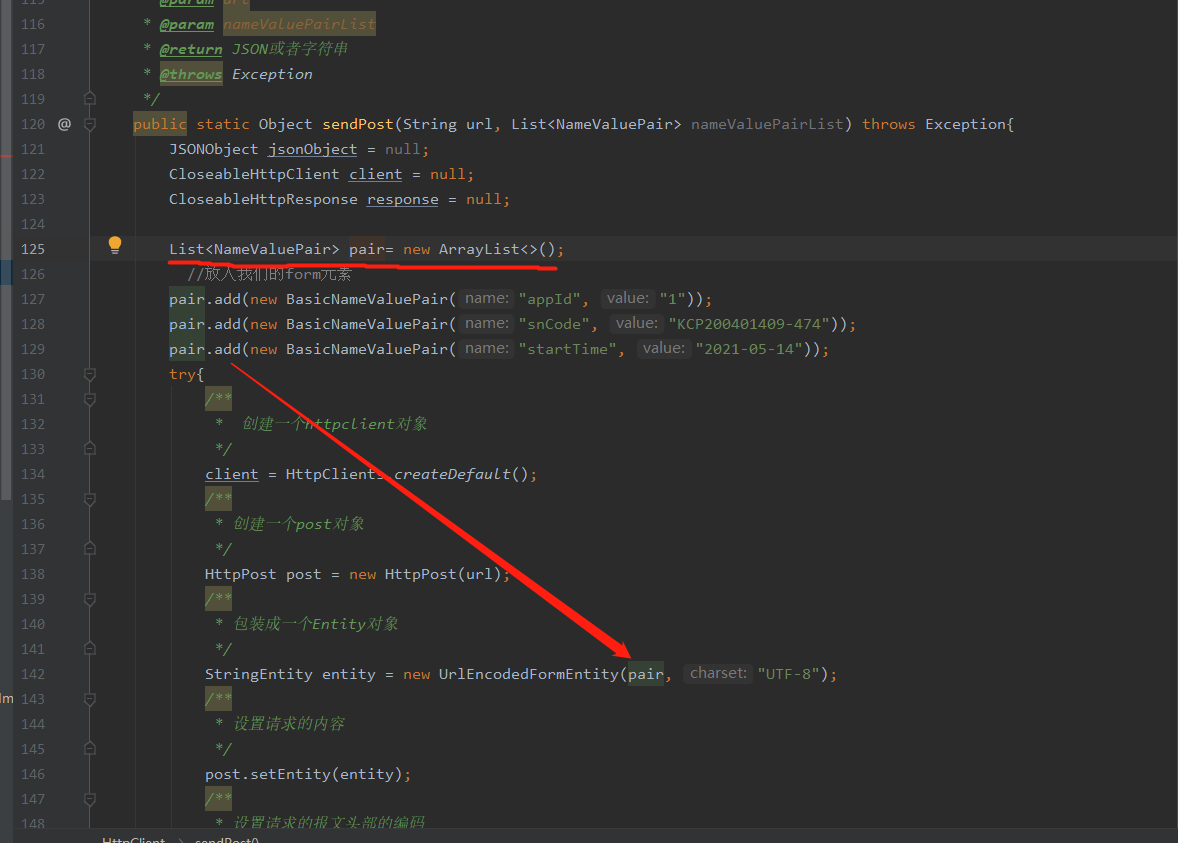This screenshot has height=843, width=1178.
Task: Click 'createDefault' on line 134
Action: (452, 474)
